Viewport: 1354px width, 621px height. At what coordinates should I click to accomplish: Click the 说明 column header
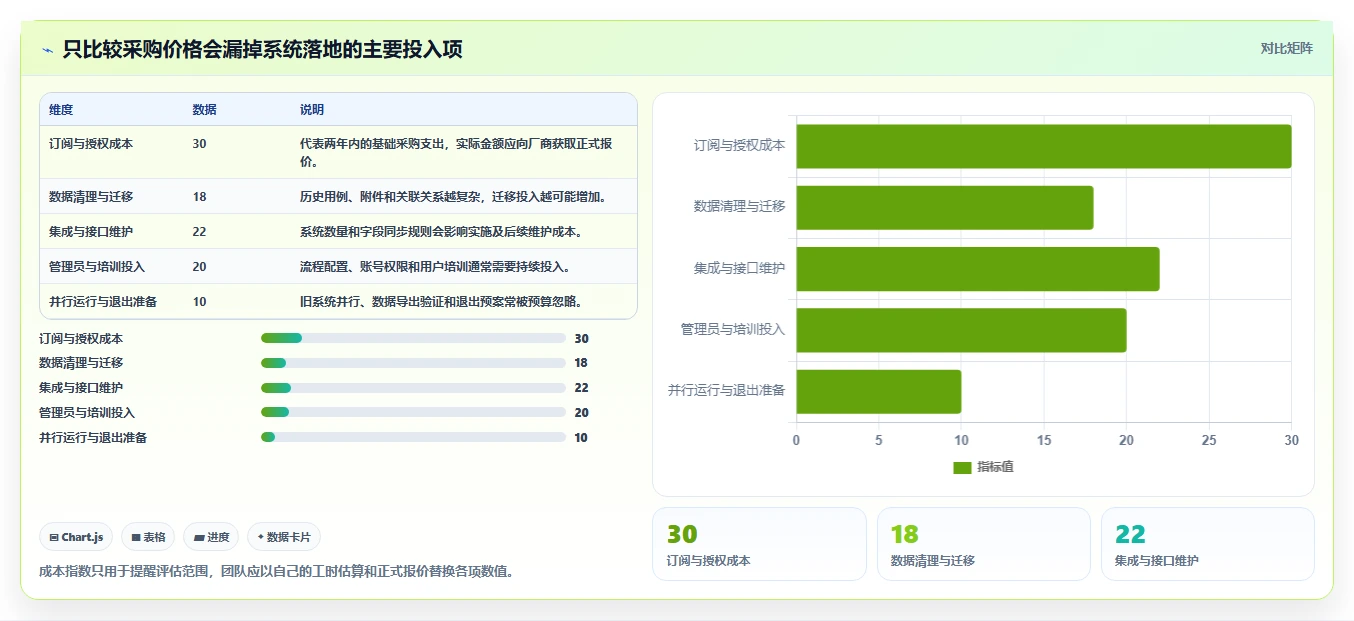coord(312,110)
